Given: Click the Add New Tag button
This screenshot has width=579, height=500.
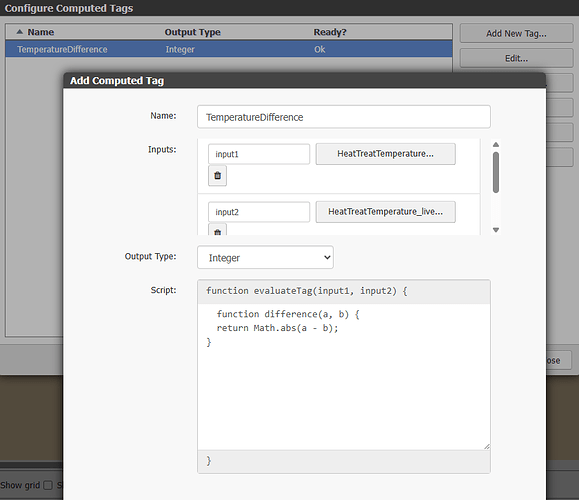Looking at the screenshot, I should click(516, 34).
